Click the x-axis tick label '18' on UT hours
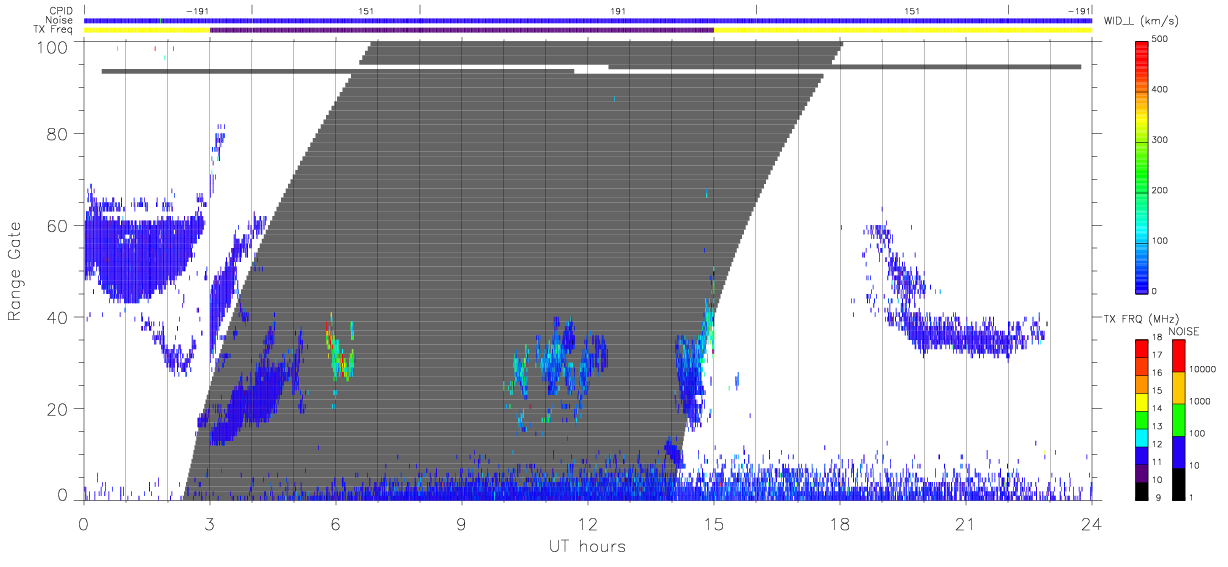Viewport: 1228px width, 567px height. pyautogui.click(x=840, y=524)
